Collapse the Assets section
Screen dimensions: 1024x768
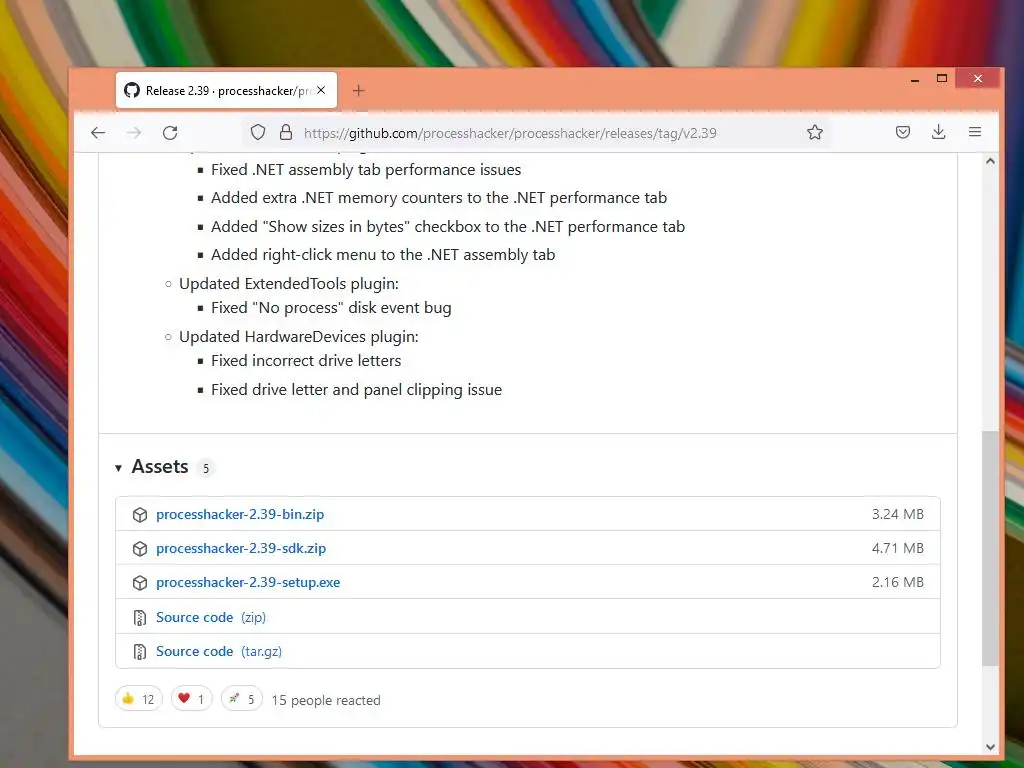tap(118, 468)
